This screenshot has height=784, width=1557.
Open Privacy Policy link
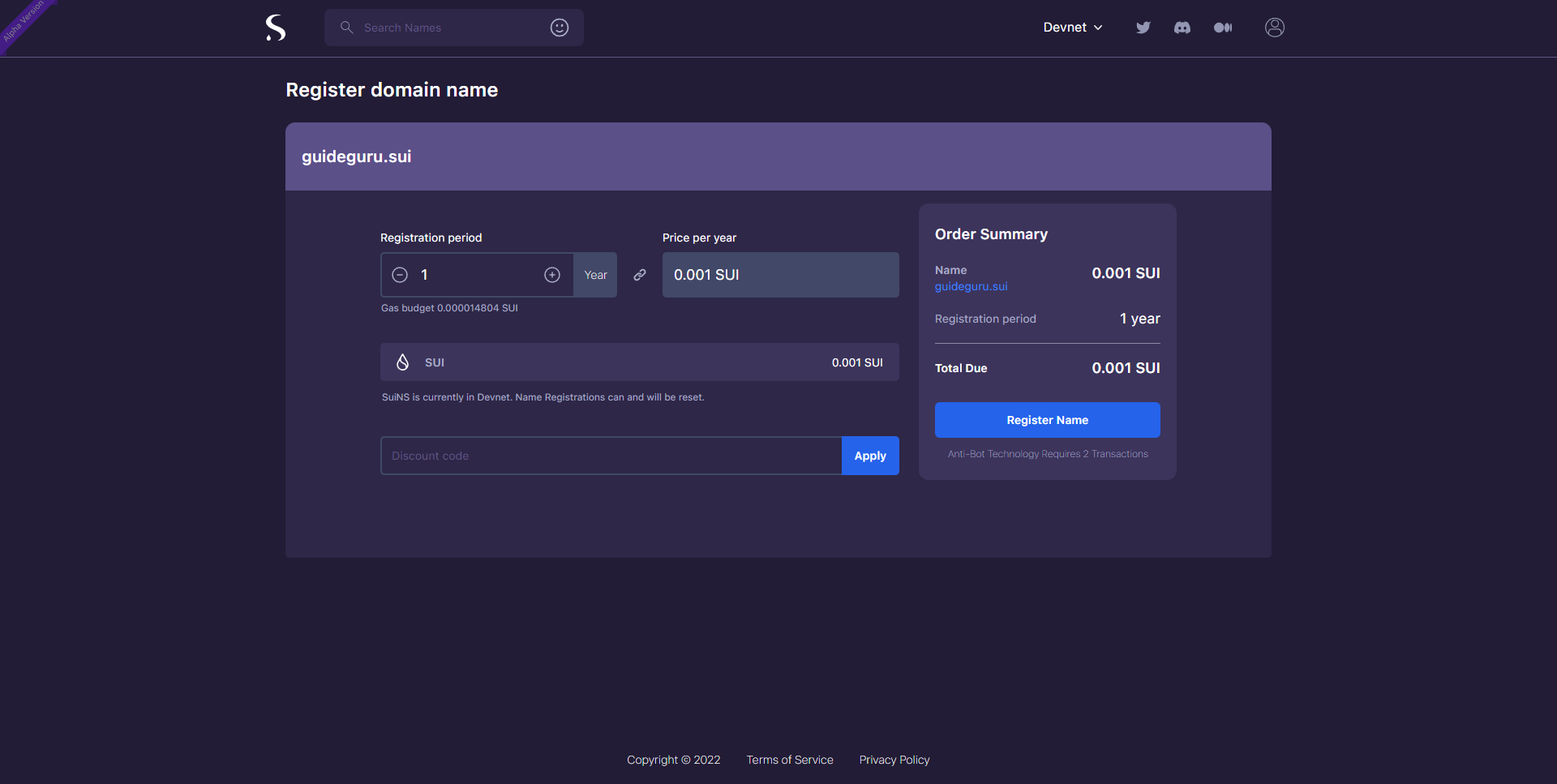coord(894,760)
